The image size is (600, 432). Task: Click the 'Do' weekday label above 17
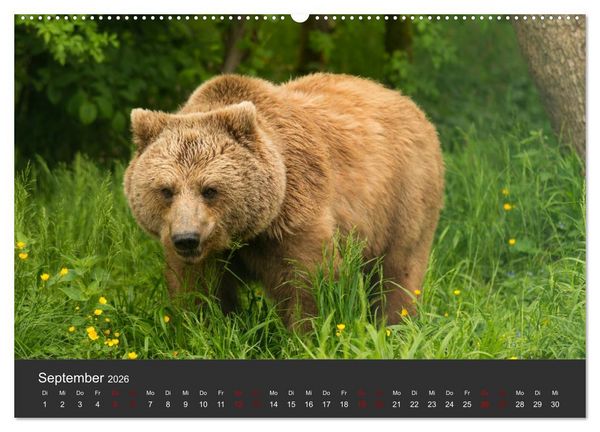pos(326,393)
